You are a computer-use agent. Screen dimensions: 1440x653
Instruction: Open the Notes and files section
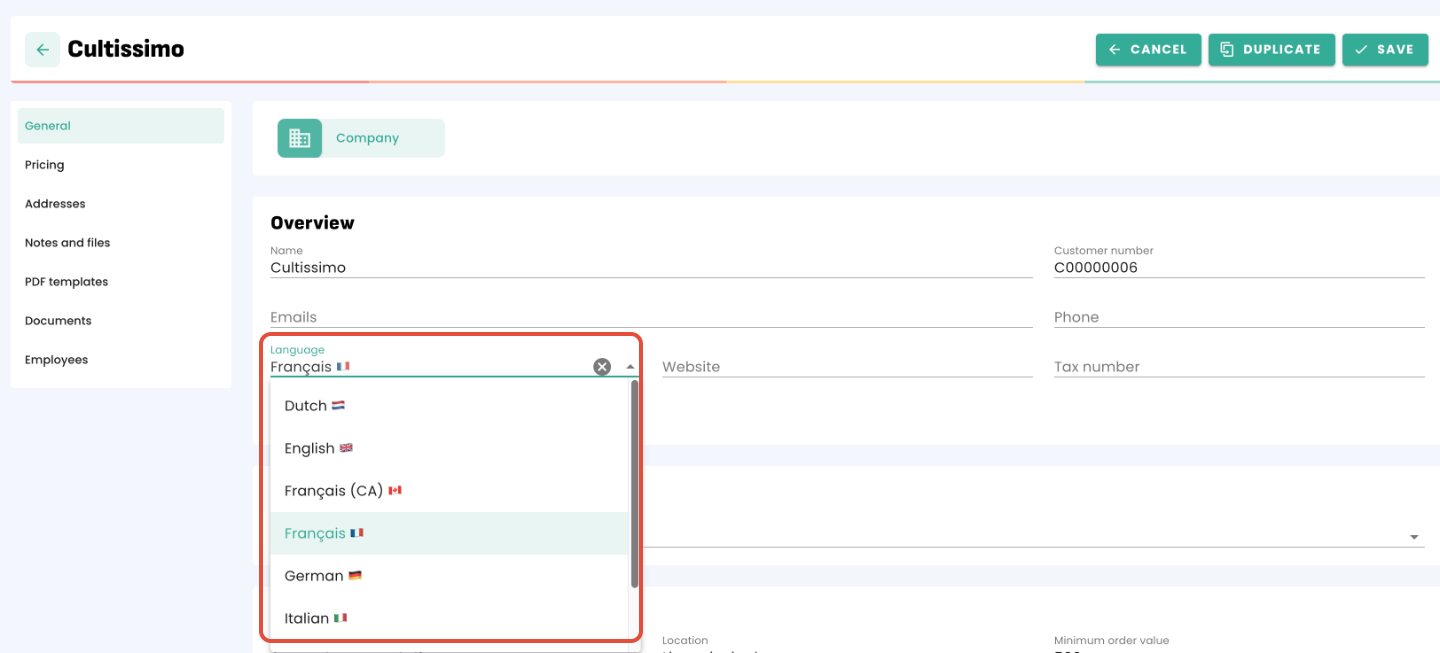tap(67, 242)
